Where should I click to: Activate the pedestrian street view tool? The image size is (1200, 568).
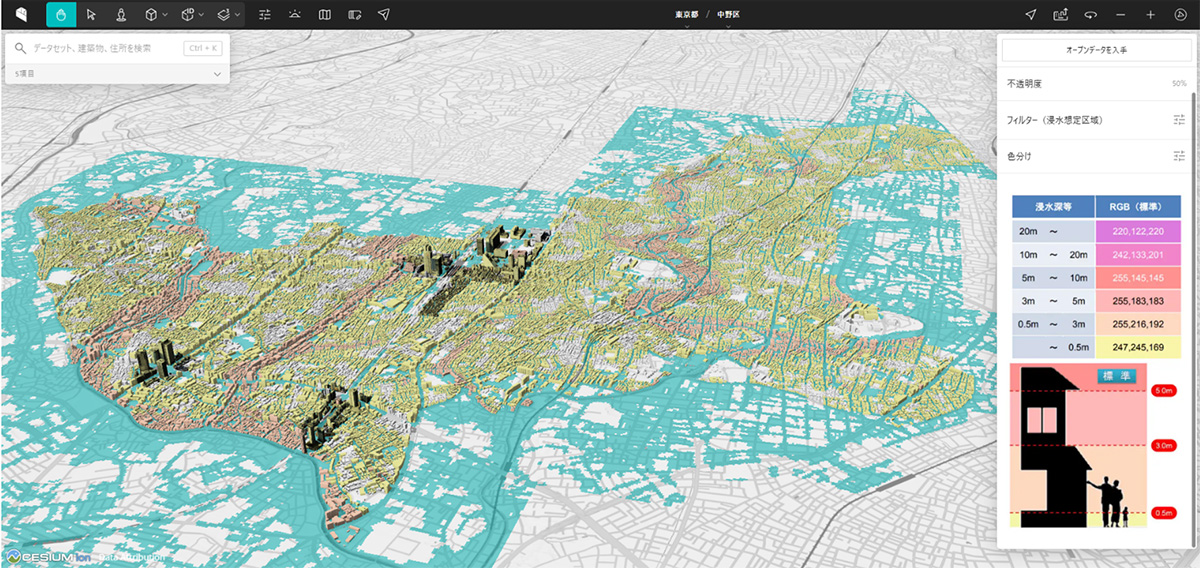(121, 15)
